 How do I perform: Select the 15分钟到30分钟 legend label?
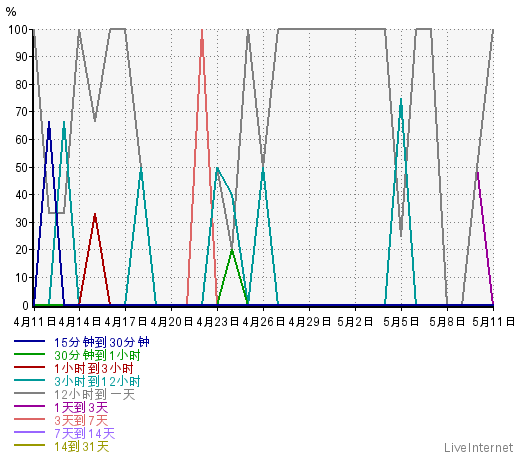102,342
